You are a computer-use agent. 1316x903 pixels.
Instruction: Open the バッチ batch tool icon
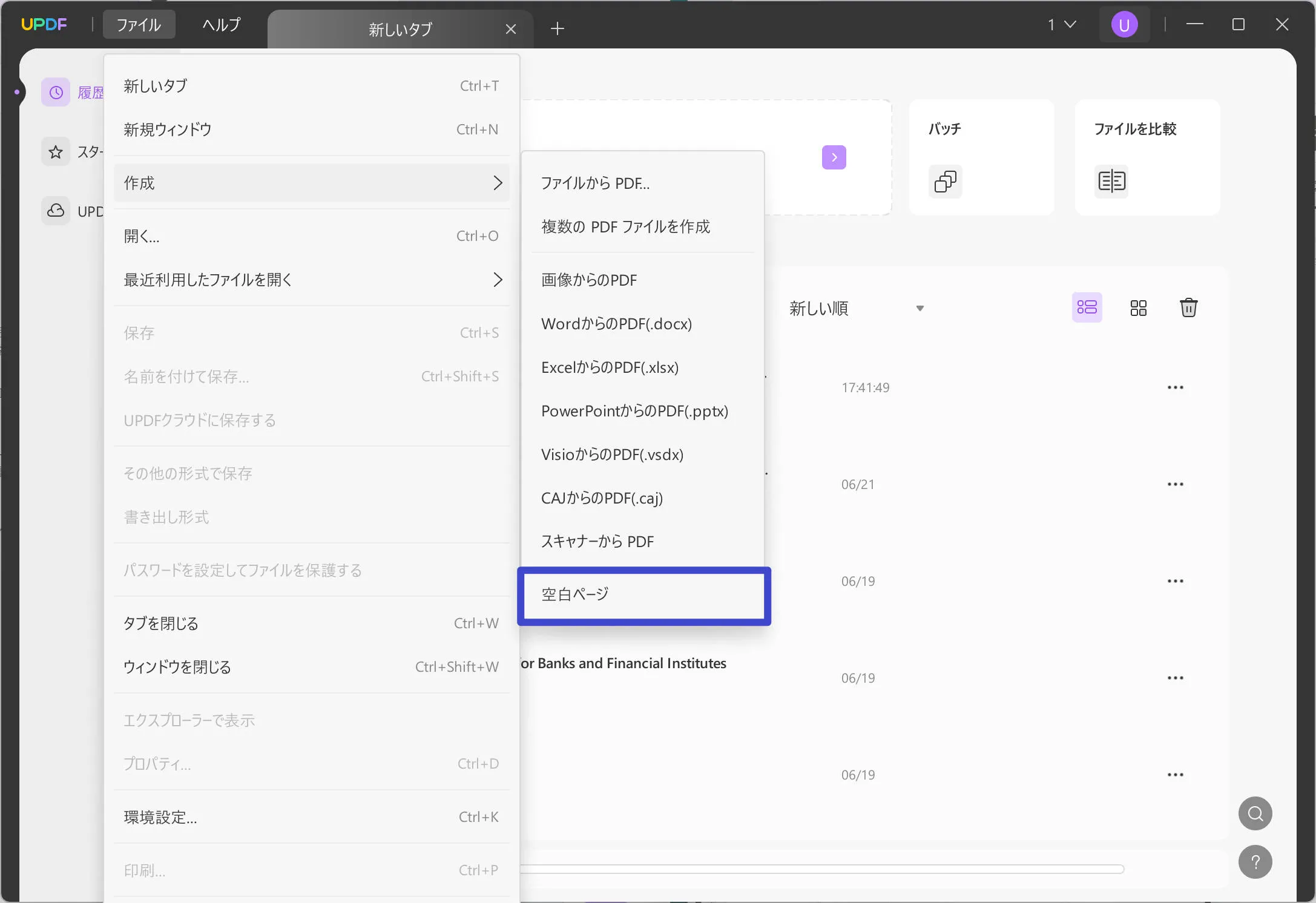pos(945,181)
